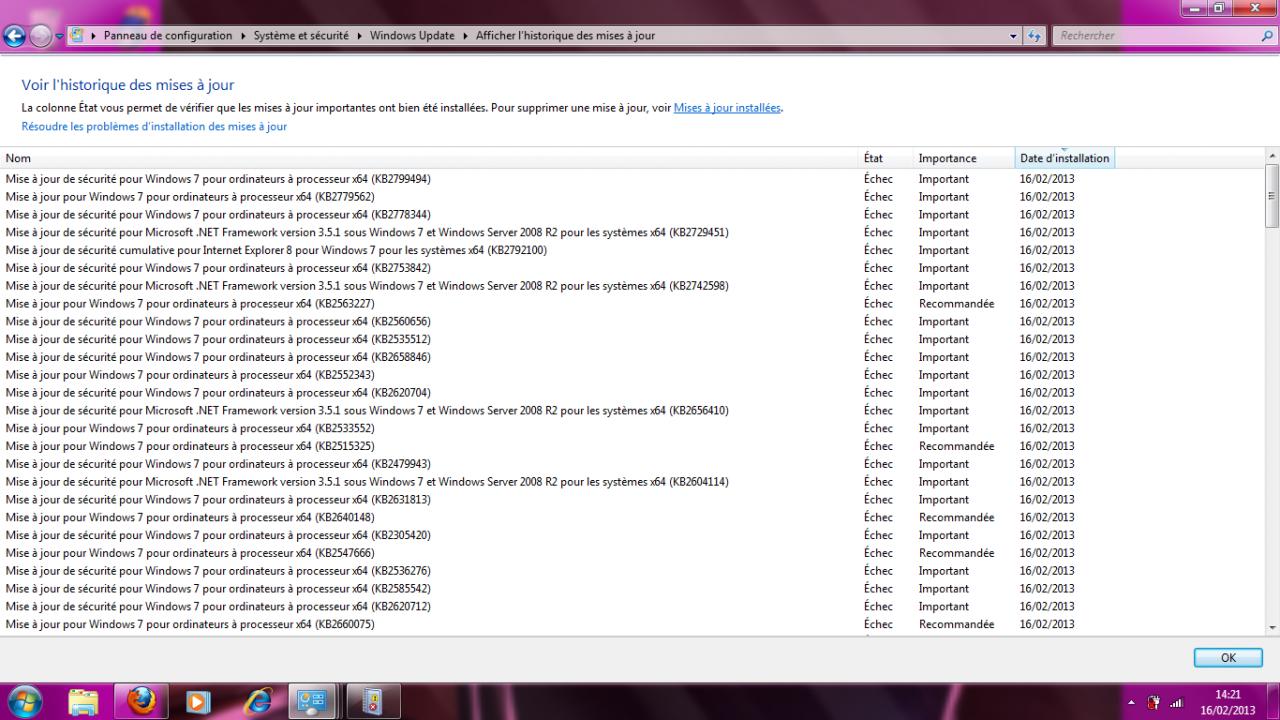Viewport: 1280px width, 720px height.
Task: Select the .NET Framework update KB2604114
Action: 632,482
